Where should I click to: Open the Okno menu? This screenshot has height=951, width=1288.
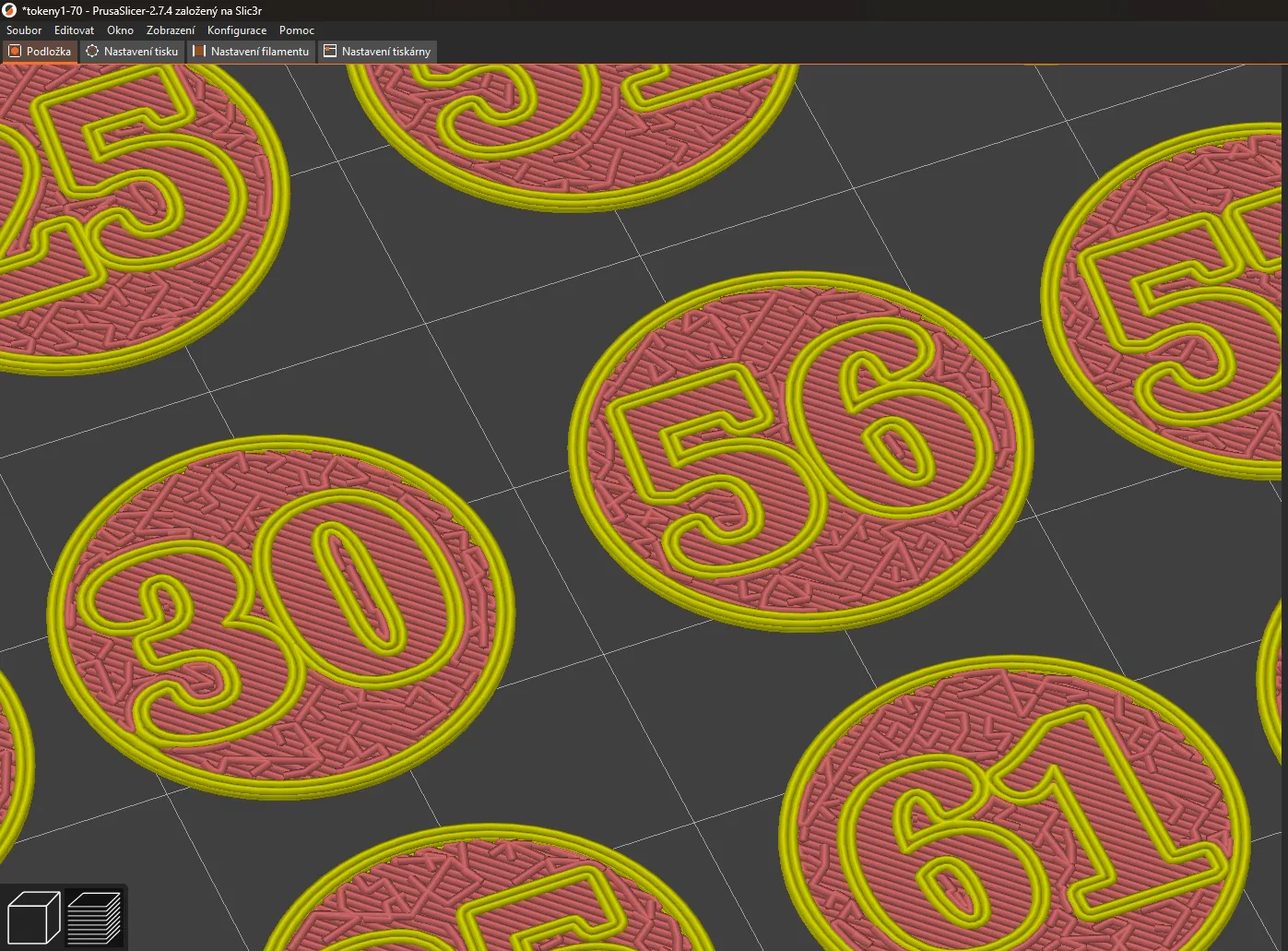coord(120,30)
